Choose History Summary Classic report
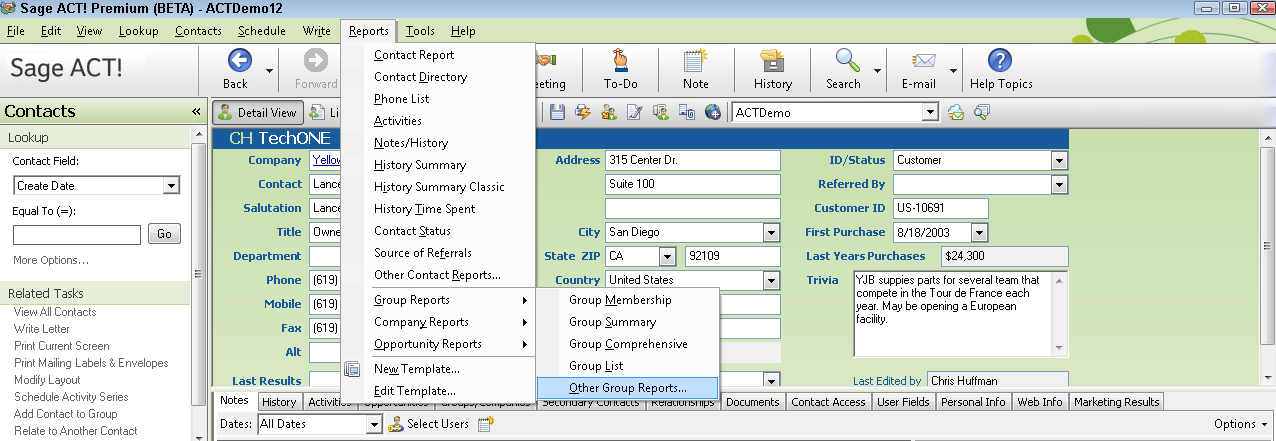1276x441 pixels. click(439, 187)
